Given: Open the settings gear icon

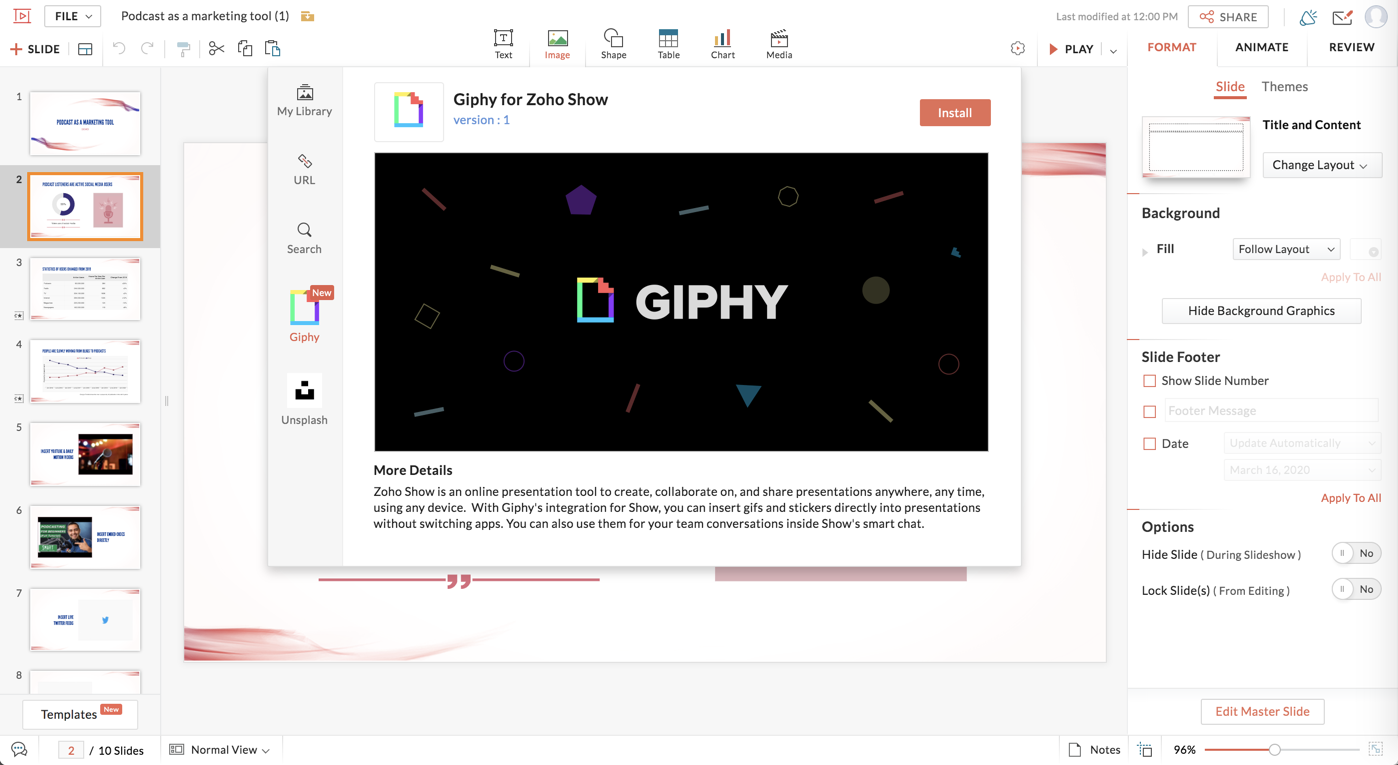Looking at the screenshot, I should (1017, 49).
